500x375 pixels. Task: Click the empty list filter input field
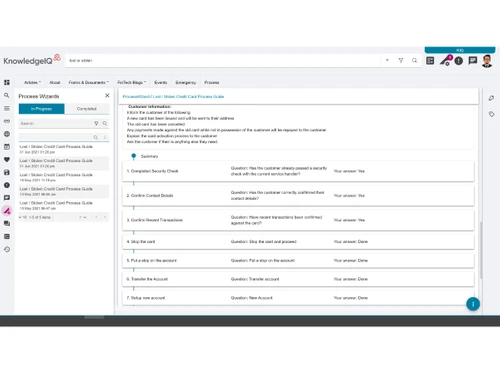55,137
